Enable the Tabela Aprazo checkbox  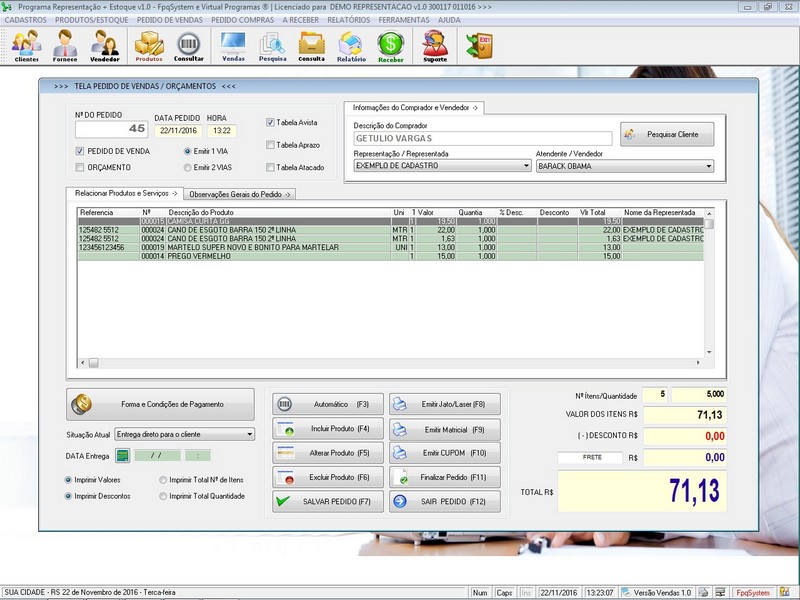pos(271,145)
